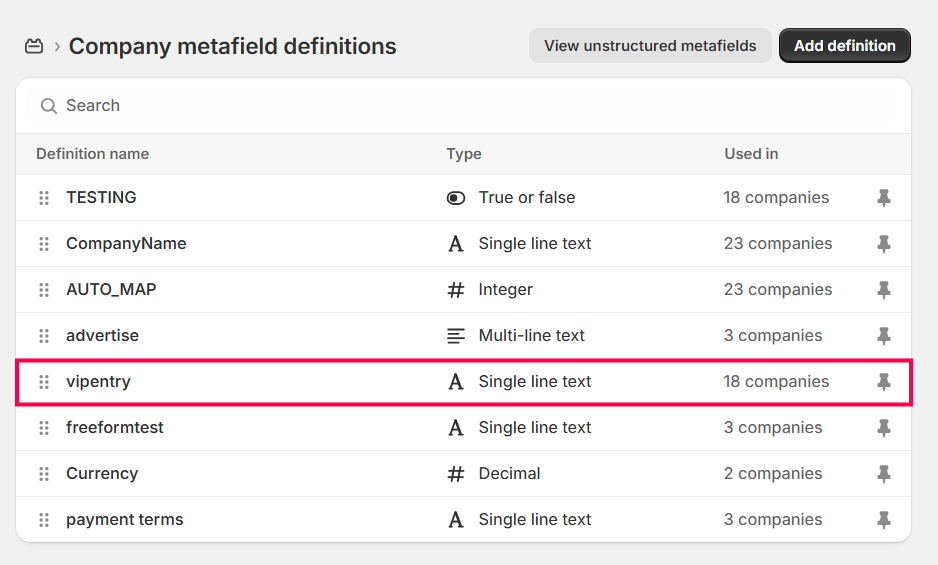Image resolution: width=938 pixels, height=565 pixels.
Task: Pin the AUTO_MAP definition
Action: pyautogui.click(x=884, y=290)
